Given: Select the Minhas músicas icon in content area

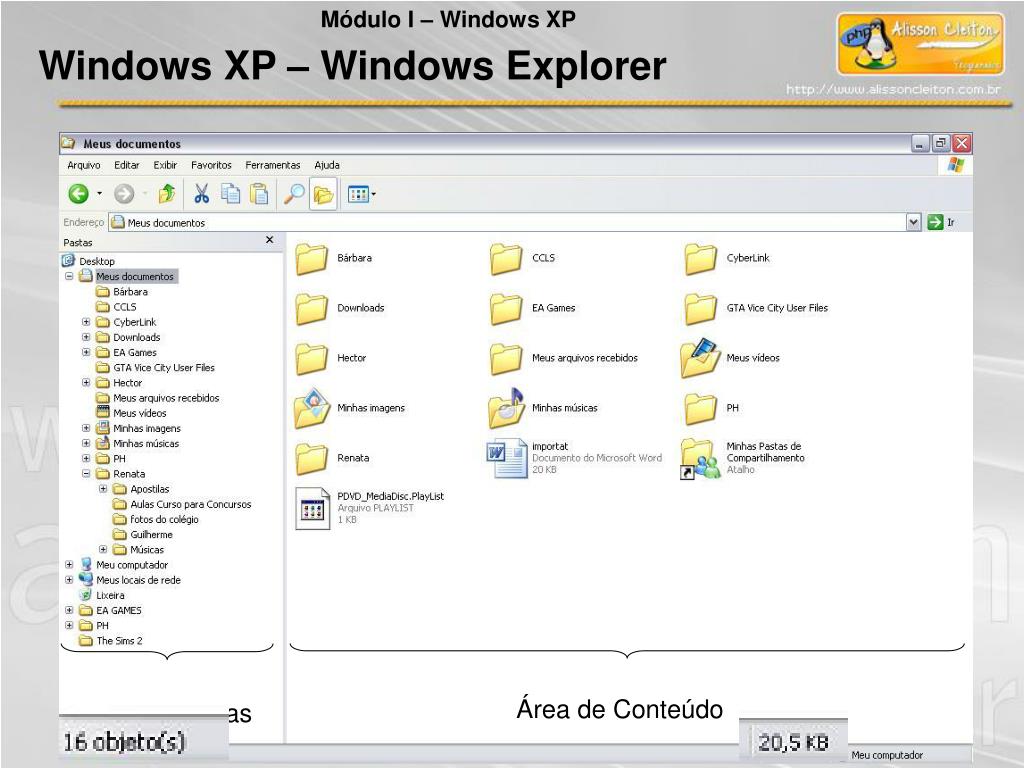Looking at the screenshot, I should click(x=506, y=408).
